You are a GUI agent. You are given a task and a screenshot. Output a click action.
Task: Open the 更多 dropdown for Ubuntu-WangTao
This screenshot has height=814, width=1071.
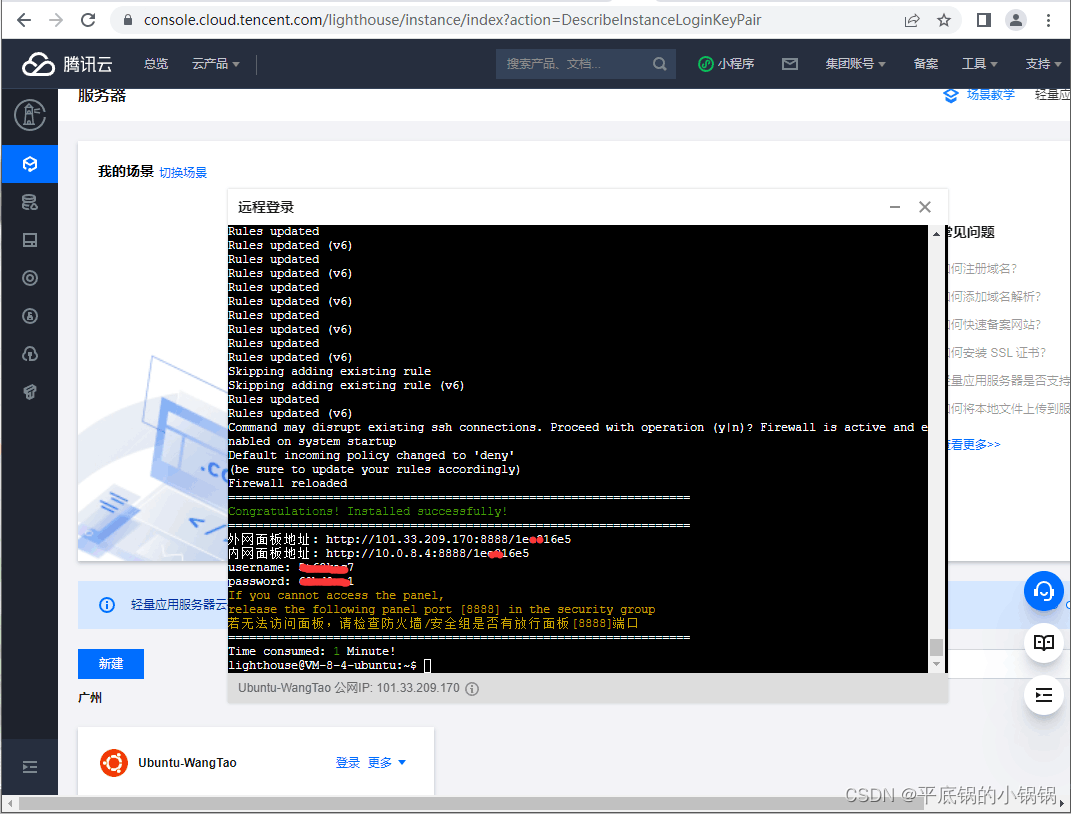pos(387,763)
